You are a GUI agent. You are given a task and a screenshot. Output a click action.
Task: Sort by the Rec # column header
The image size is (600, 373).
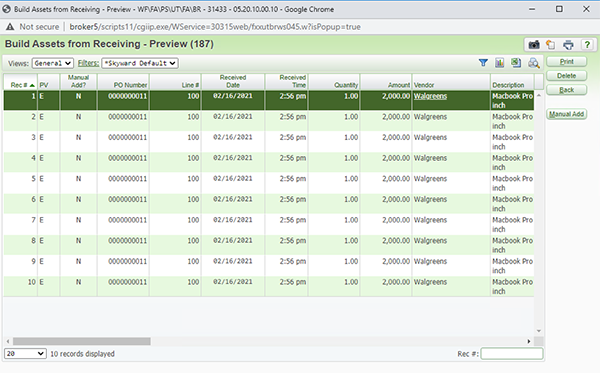click(21, 85)
